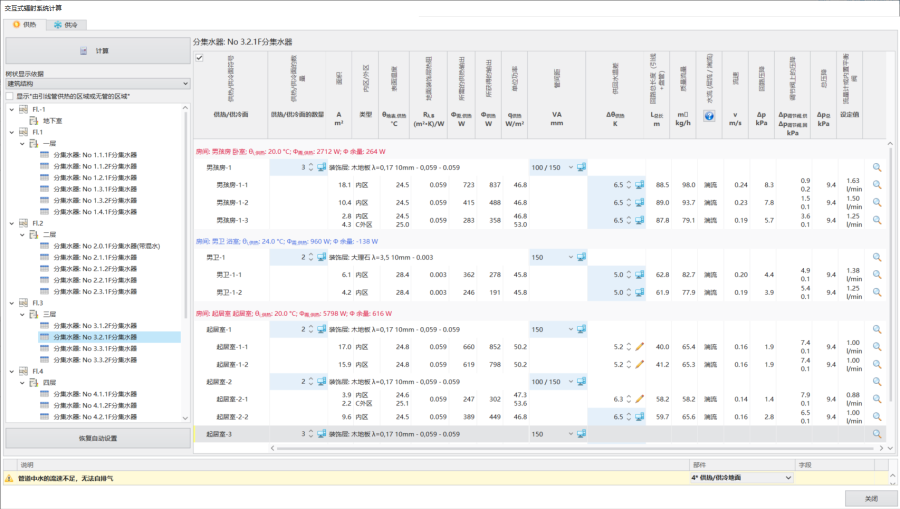Adjust temperature drop stepper for 男孩房-1-2
The width and height of the screenshot is (900, 509).
(x=629, y=203)
